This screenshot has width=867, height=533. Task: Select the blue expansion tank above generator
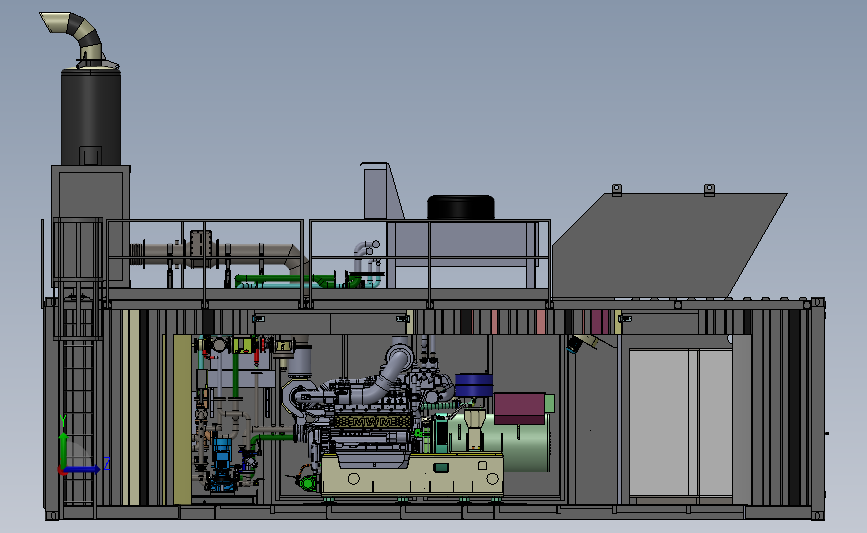click(x=474, y=384)
